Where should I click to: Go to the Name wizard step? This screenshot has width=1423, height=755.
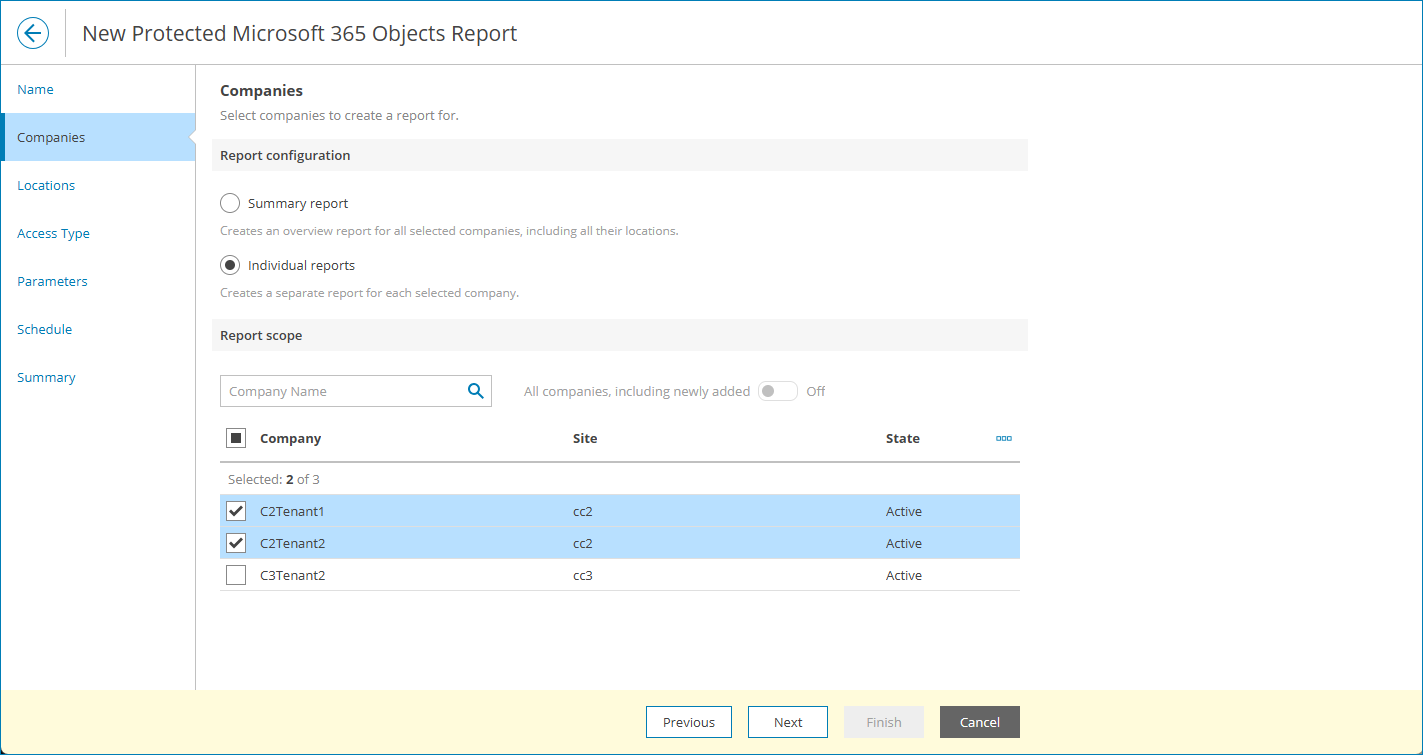36,90
